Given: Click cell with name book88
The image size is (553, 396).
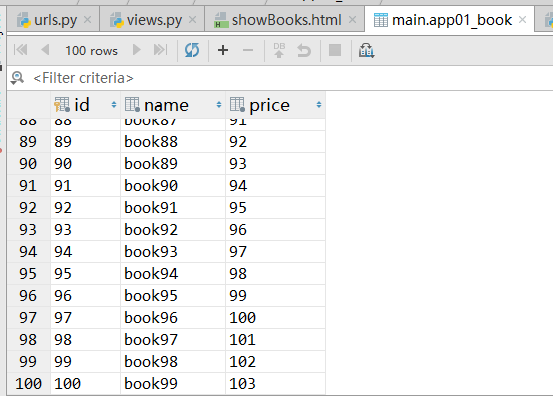Looking at the screenshot, I should coord(173,142).
